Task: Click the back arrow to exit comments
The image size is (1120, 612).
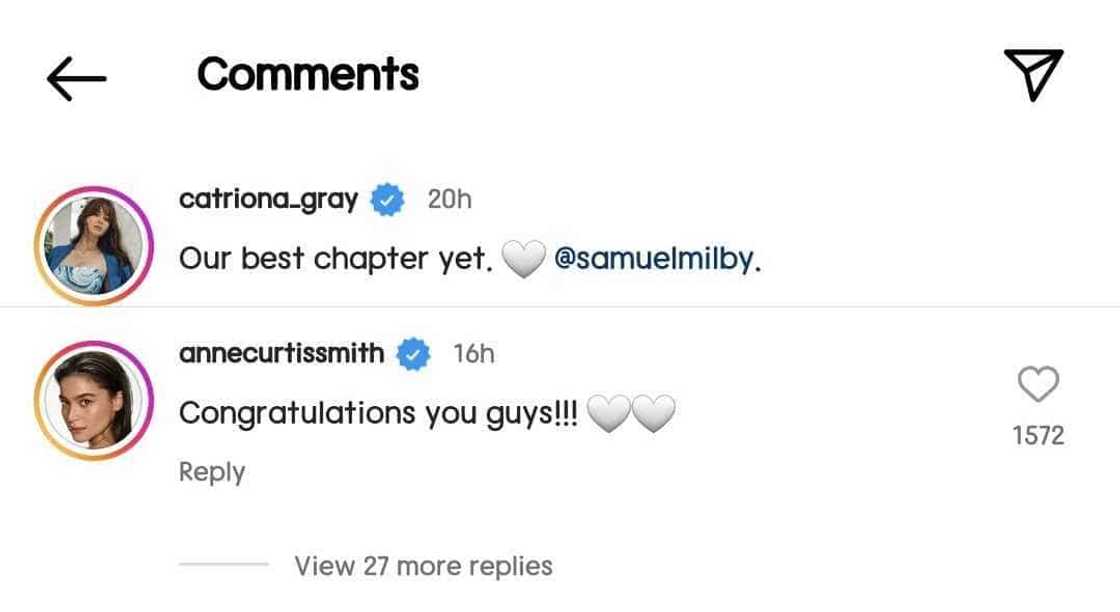Action: (75, 75)
